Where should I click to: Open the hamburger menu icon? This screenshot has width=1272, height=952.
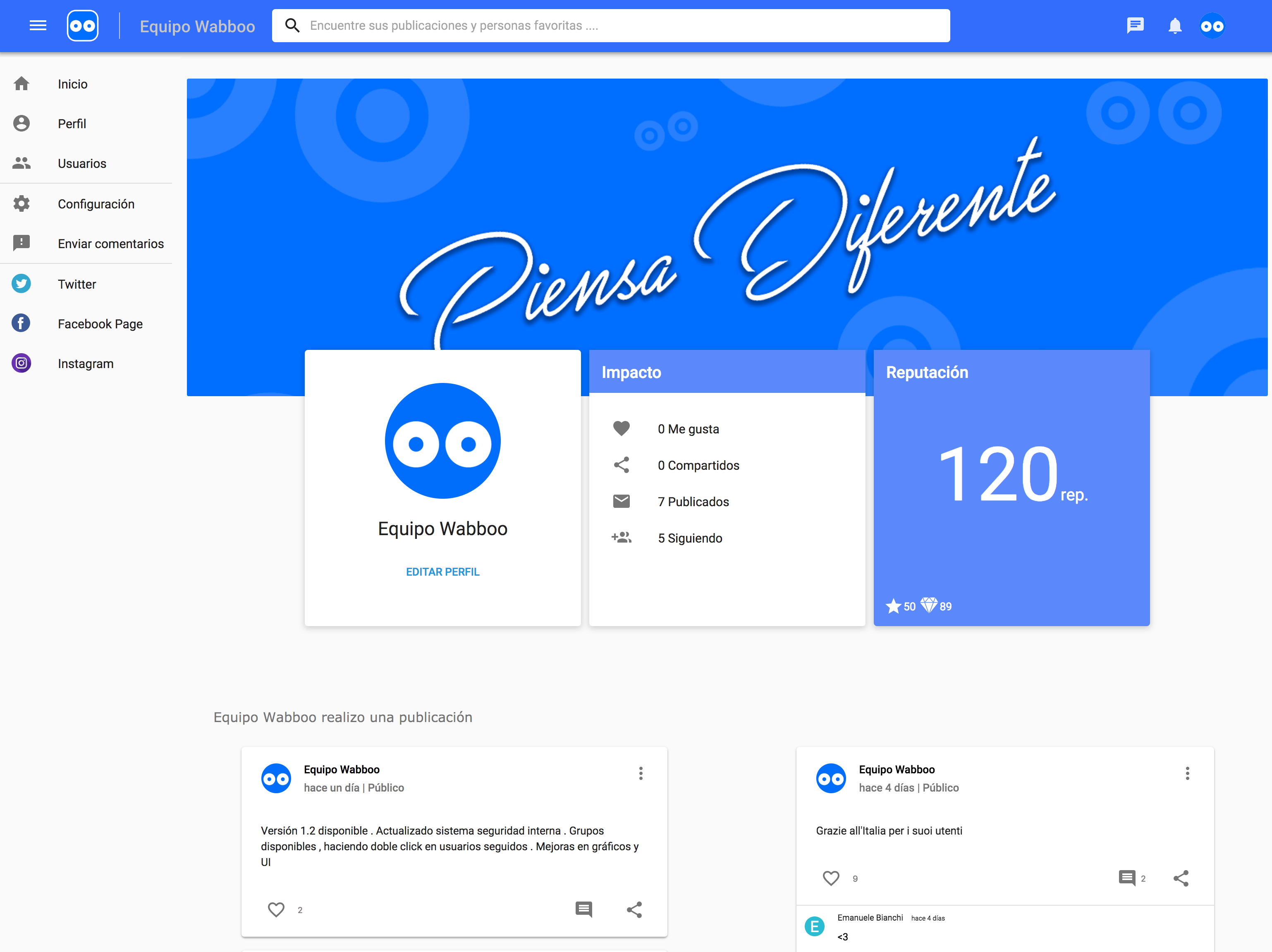[38, 25]
